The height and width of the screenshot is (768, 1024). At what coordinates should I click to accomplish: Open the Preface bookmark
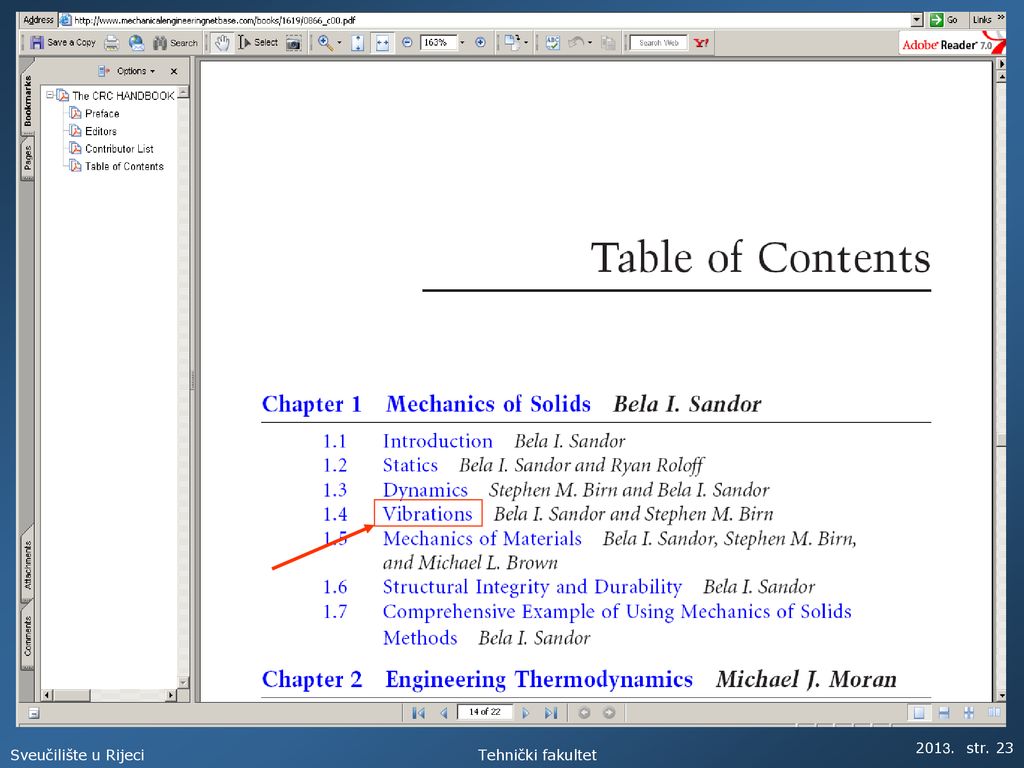102,114
